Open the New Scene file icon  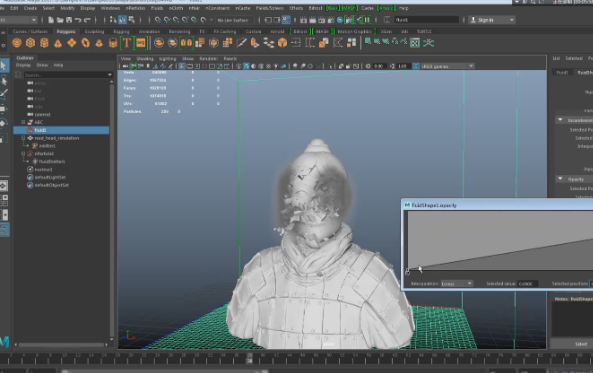click(51, 20)
